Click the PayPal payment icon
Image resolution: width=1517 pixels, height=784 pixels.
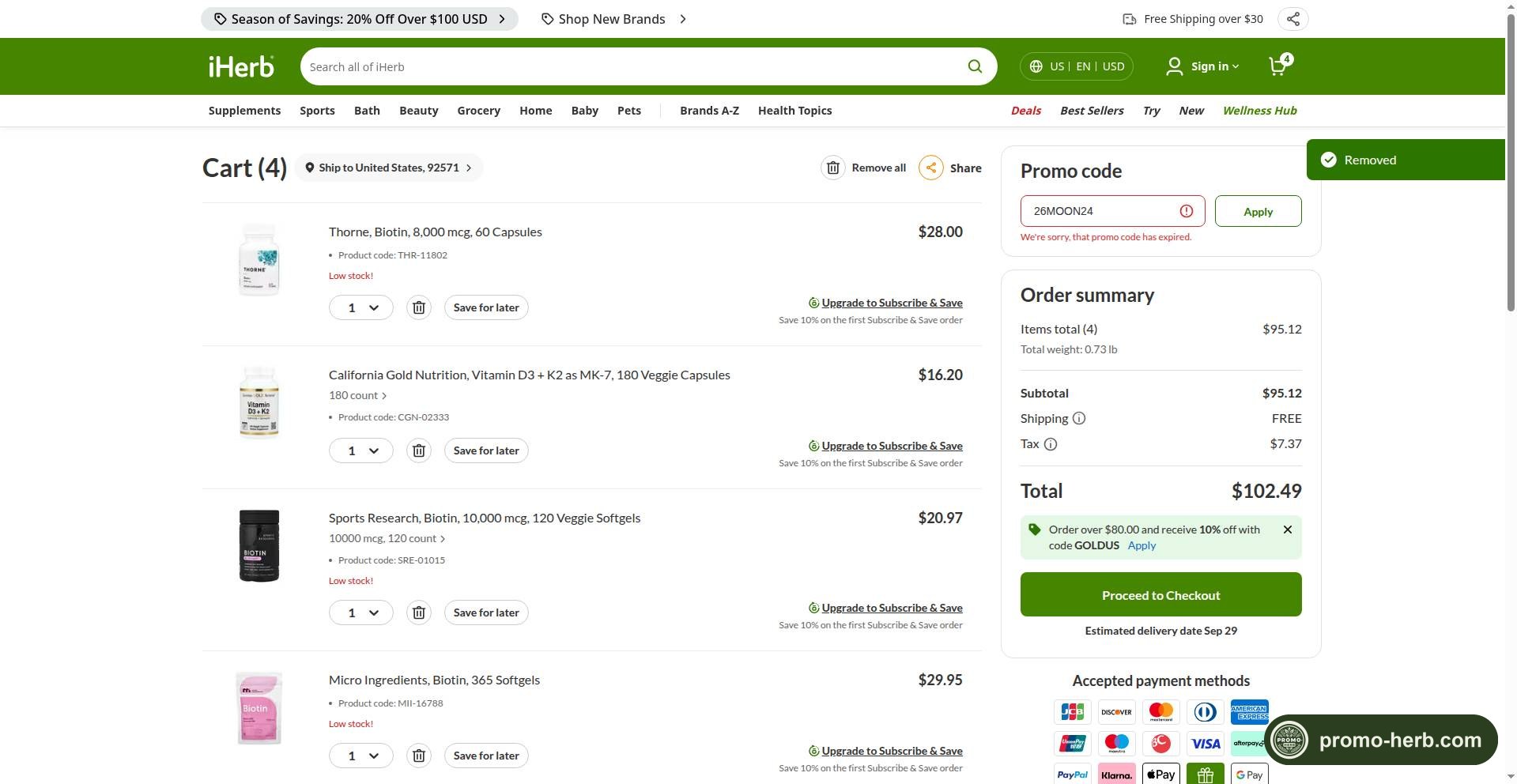1072,775
